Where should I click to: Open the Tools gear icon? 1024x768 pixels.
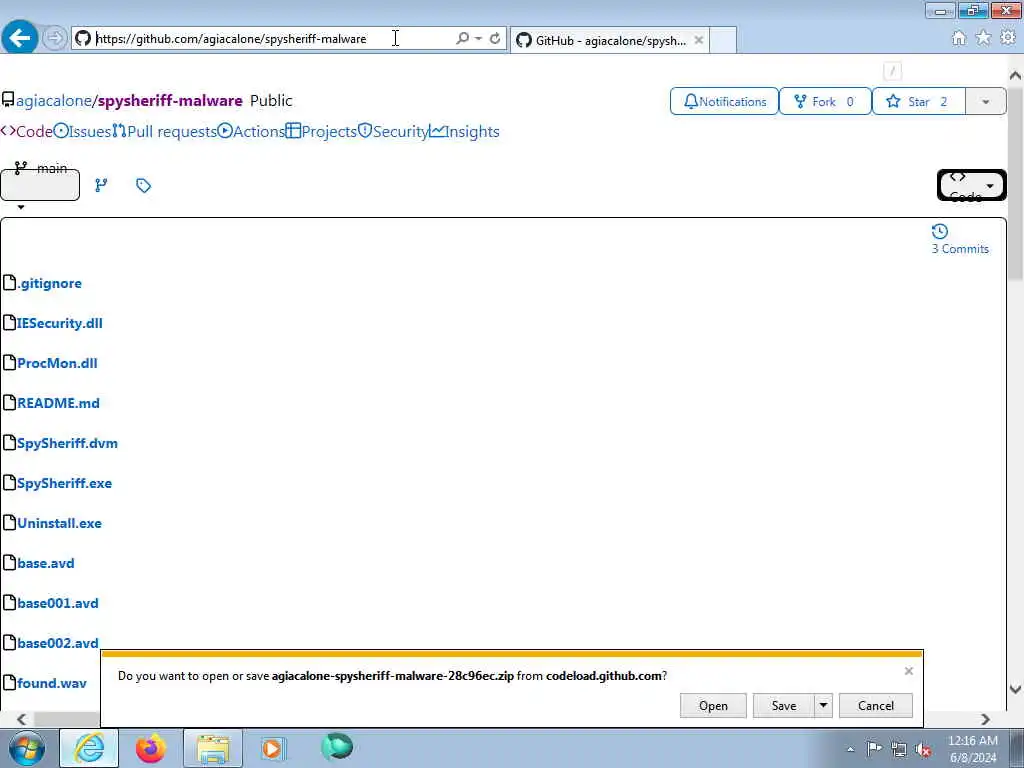pos(1008,38)
